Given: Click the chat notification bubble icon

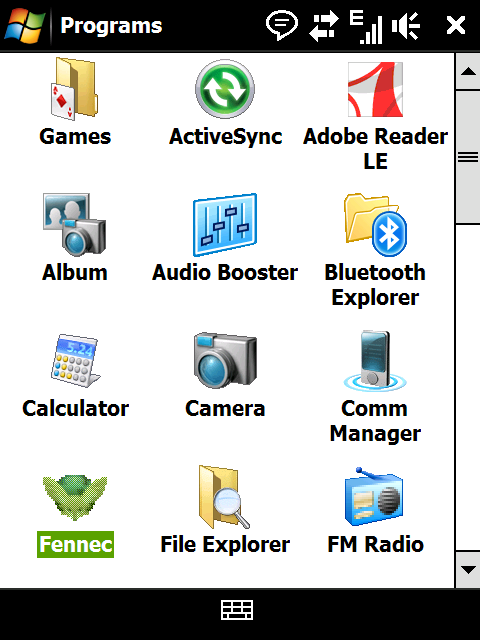Looking at the screenshot, I should (x=282, y=25).
